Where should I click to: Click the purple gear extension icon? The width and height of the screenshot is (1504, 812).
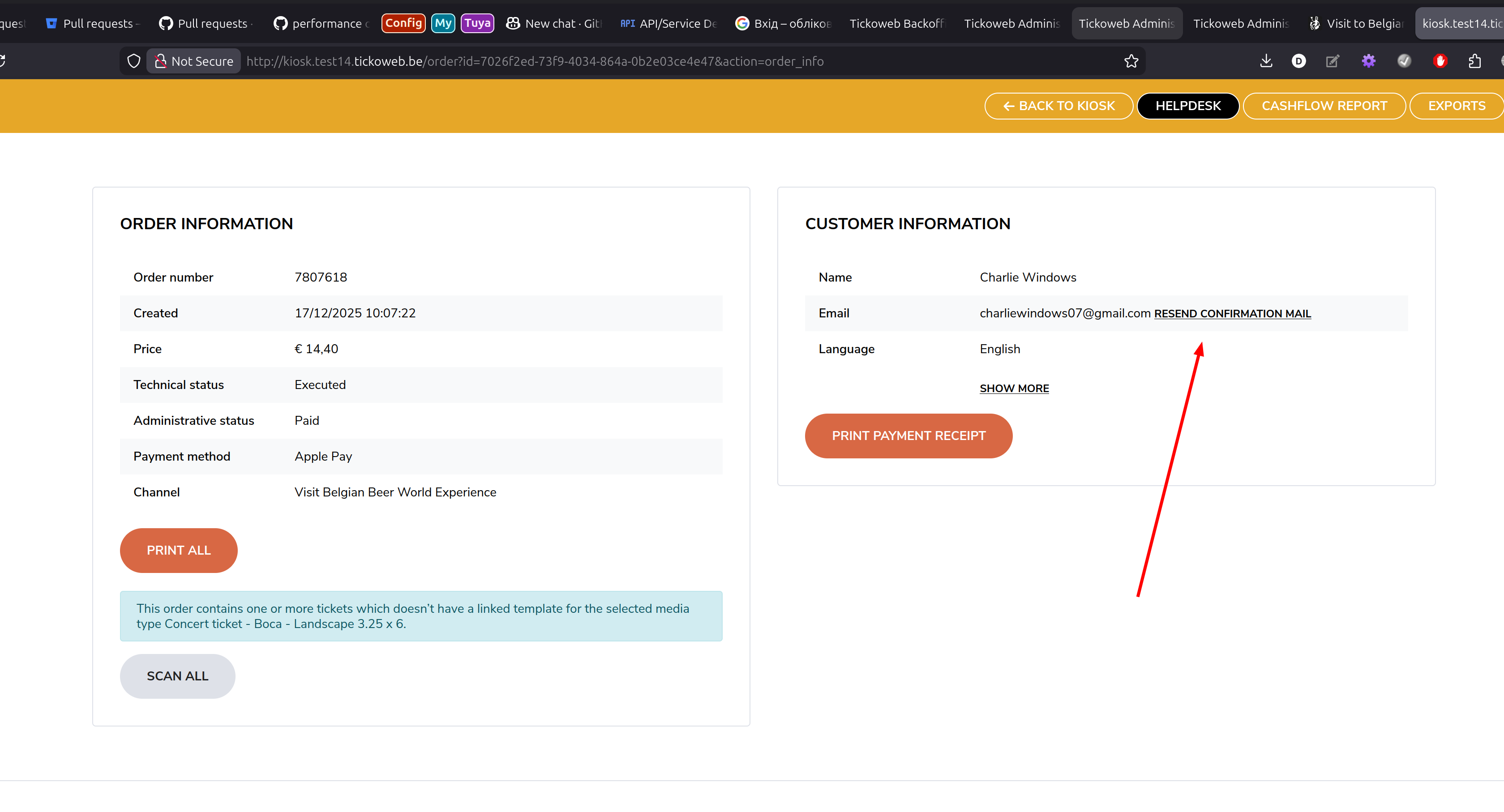click(1368, 61)
